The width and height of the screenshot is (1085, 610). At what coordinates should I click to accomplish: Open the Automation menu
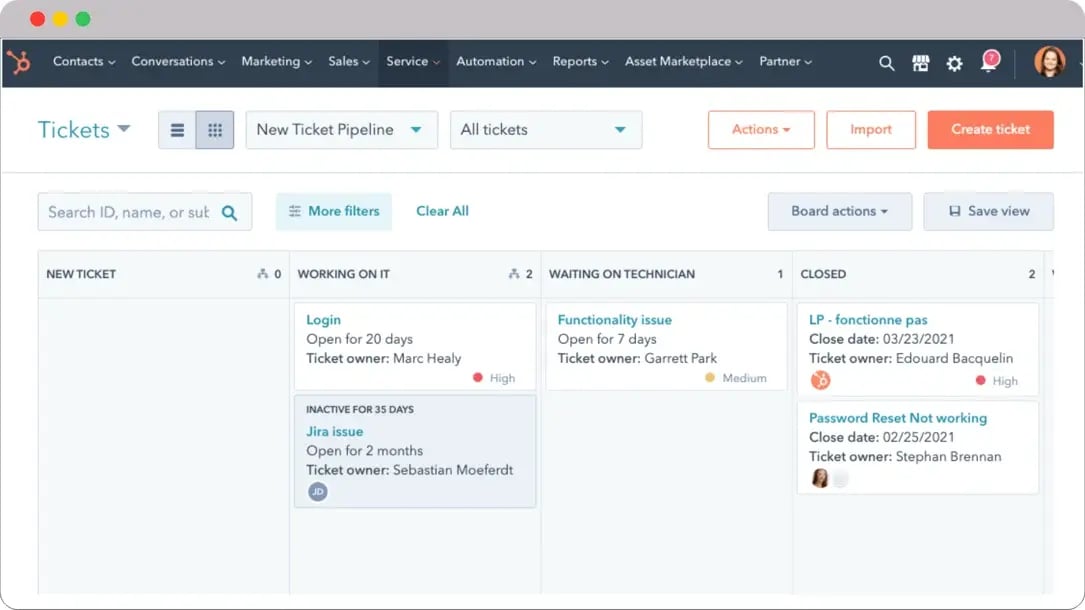(x=495, y=62)
